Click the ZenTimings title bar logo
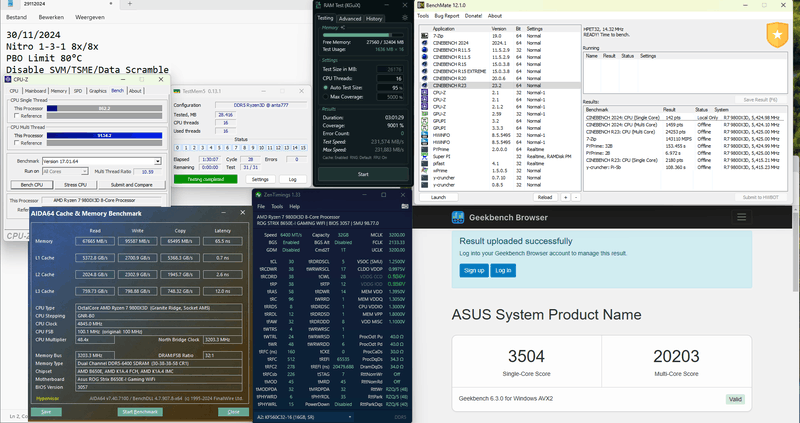The image size is (800, 423). tap(259, 194)
